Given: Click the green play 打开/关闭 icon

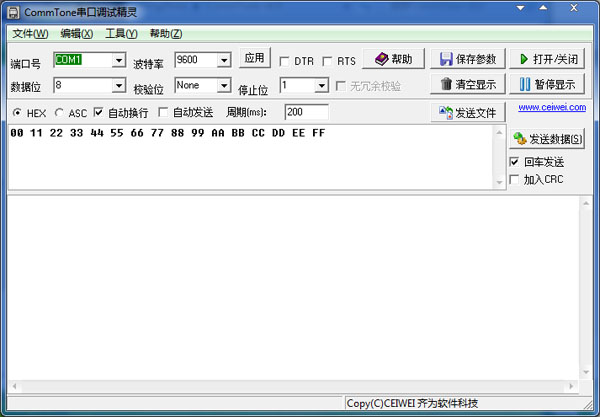Looking at the screenshot, I should (524, 59).
